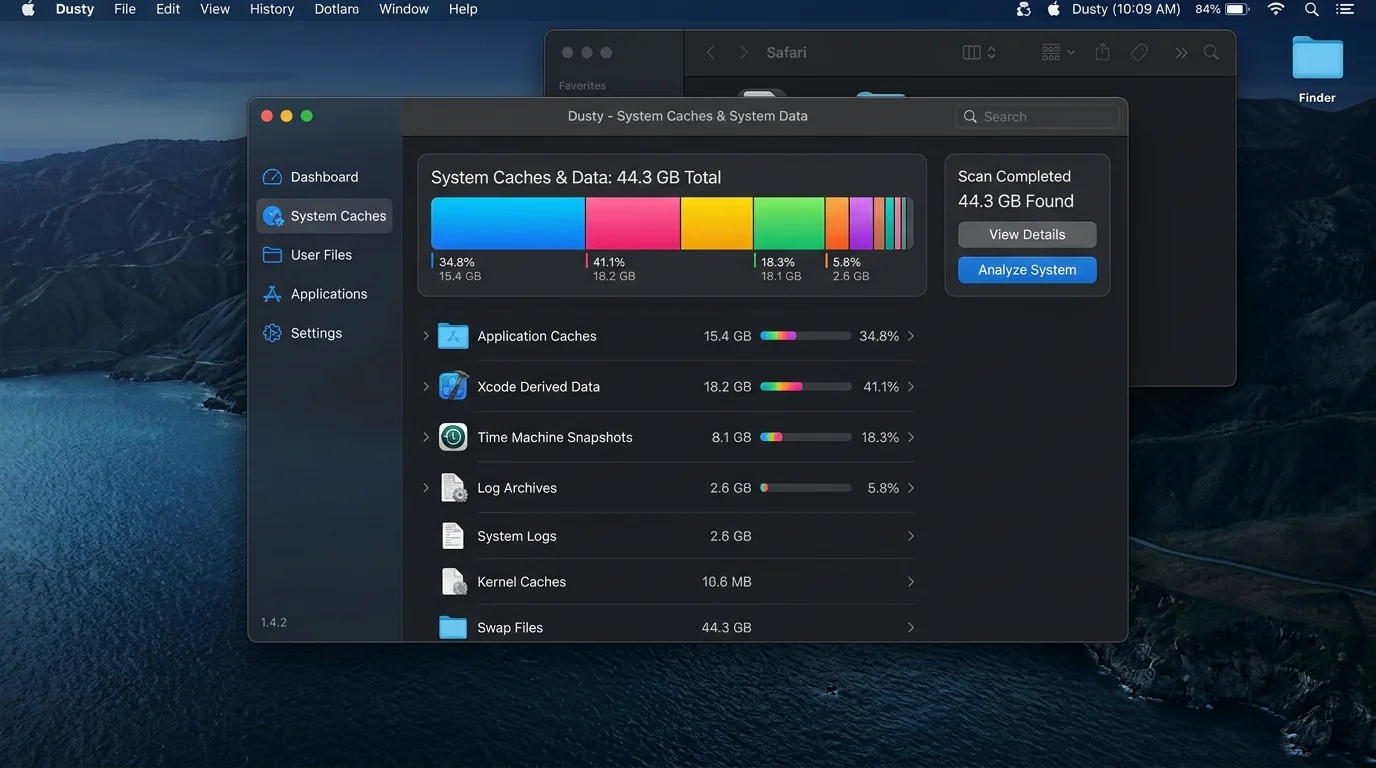The width and height of the screenshot is (1376, 768).
Task: Open Control Center list icon in menu bar
Action: [x=1345, y=9]
